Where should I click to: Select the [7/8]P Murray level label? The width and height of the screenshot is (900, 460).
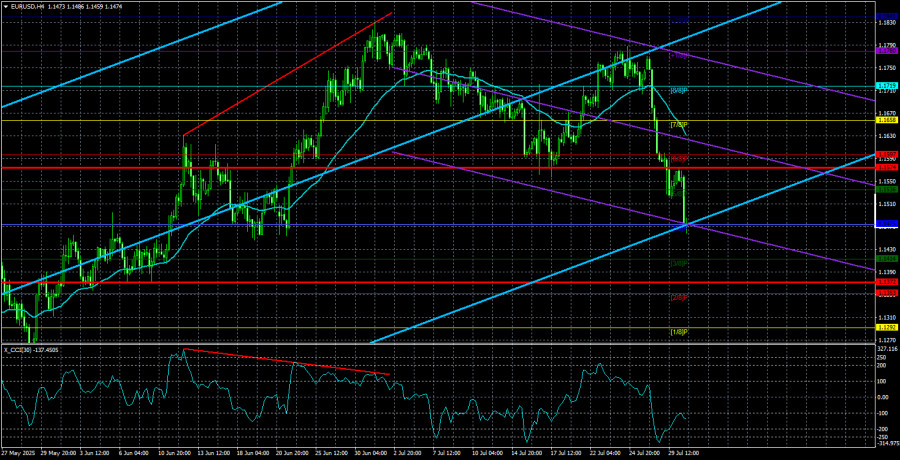(680, 125)
